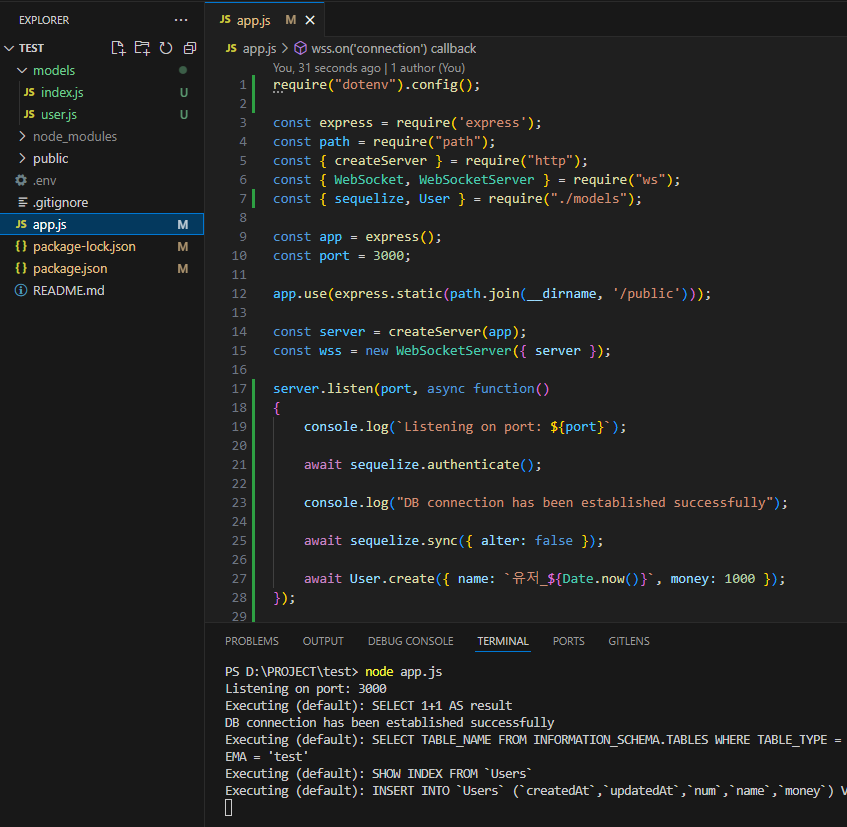Click the New Folder icon in Explorer
The height and width of the screenshot is (827, 847).
click(142, 48)
